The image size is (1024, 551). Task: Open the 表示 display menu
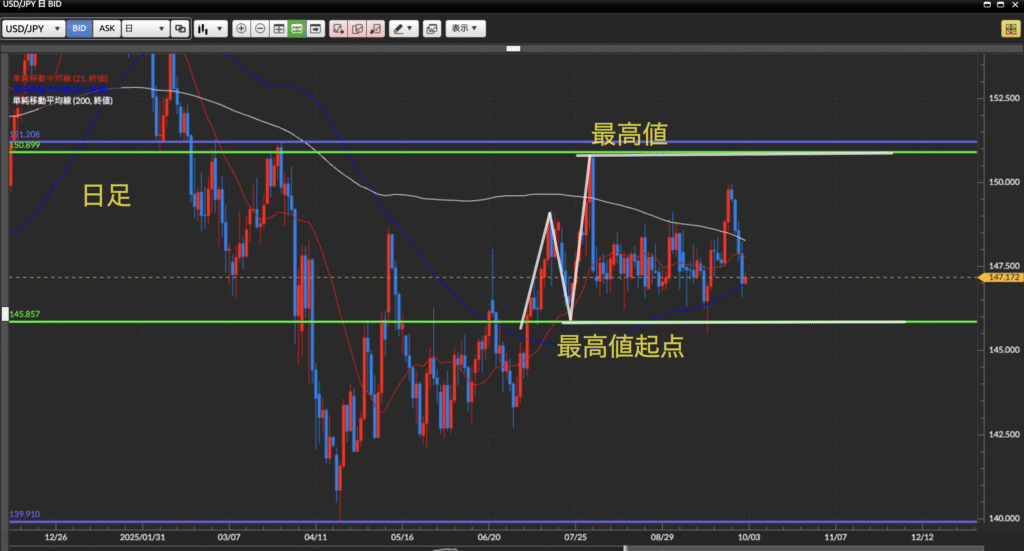click(465, 29)
